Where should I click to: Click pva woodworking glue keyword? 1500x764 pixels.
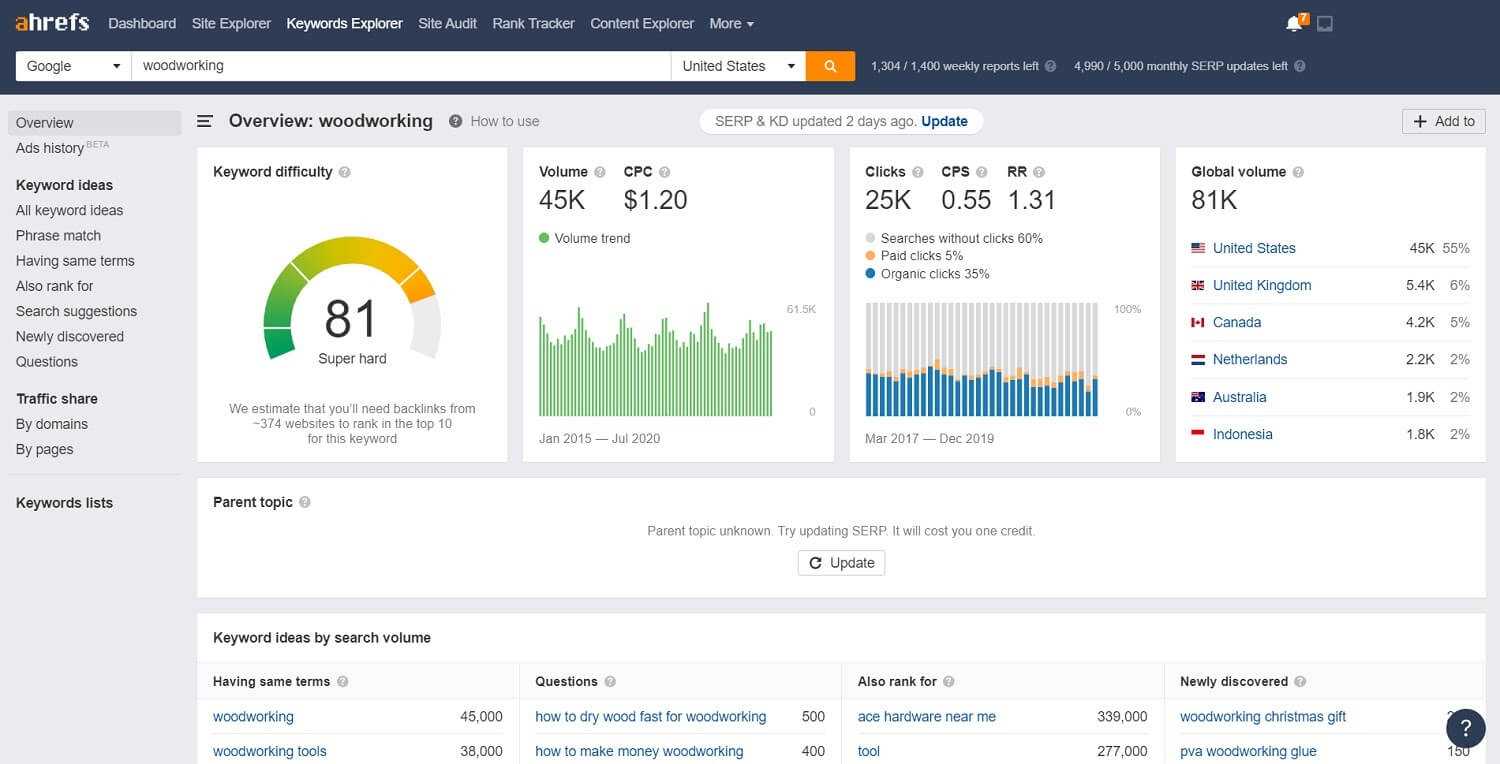pos(1248,751)
